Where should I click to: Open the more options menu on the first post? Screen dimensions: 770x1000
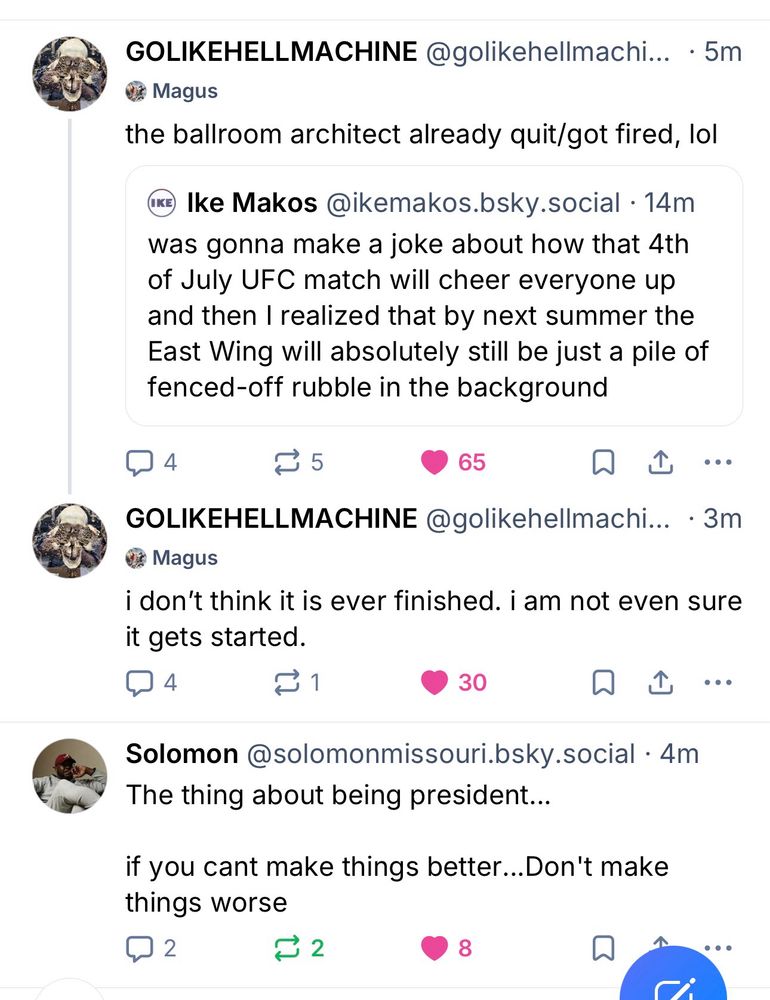(718, 462)
